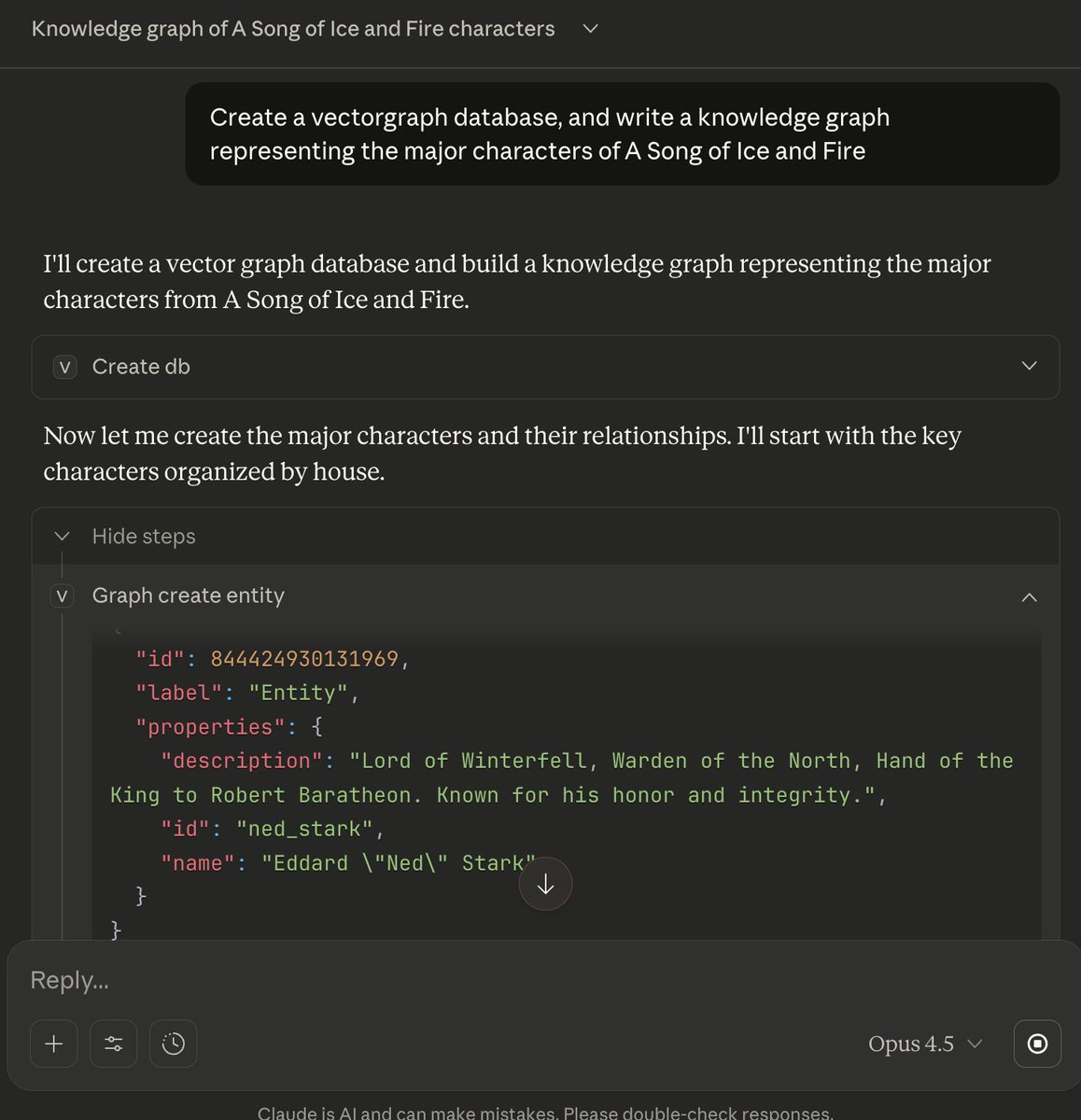Click the 'Claude is AI and can make mistakes' disclaimer

(x=545, y=1112)
